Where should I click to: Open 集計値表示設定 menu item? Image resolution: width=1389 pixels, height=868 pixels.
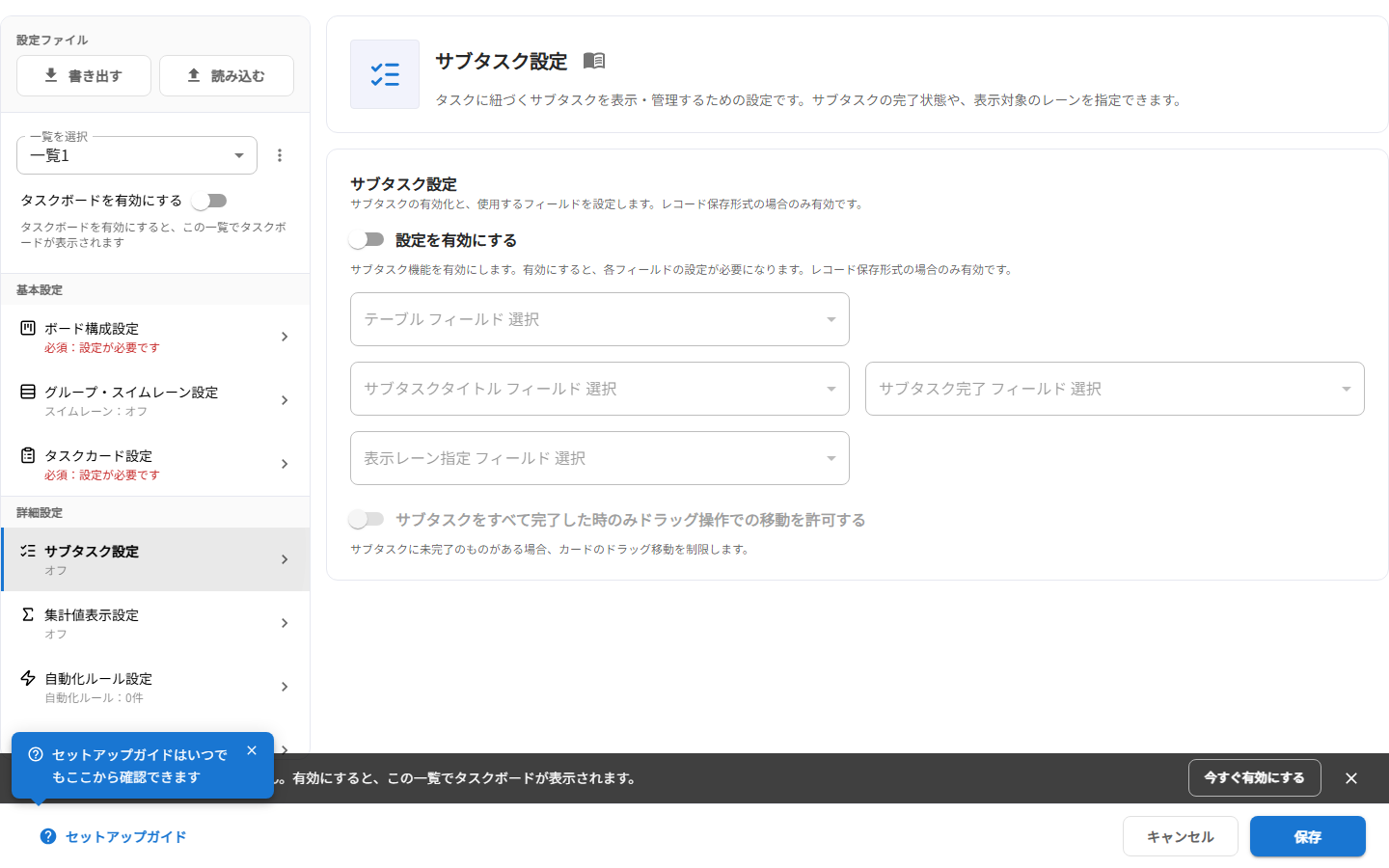(x=155, y=623)
